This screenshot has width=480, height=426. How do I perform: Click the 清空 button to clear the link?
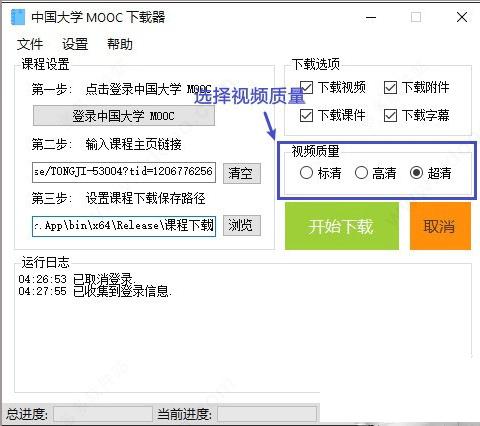242,173
